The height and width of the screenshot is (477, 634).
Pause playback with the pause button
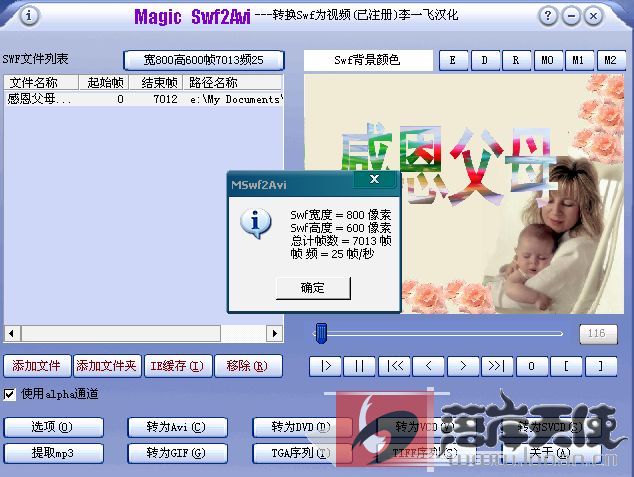point(359,366)
